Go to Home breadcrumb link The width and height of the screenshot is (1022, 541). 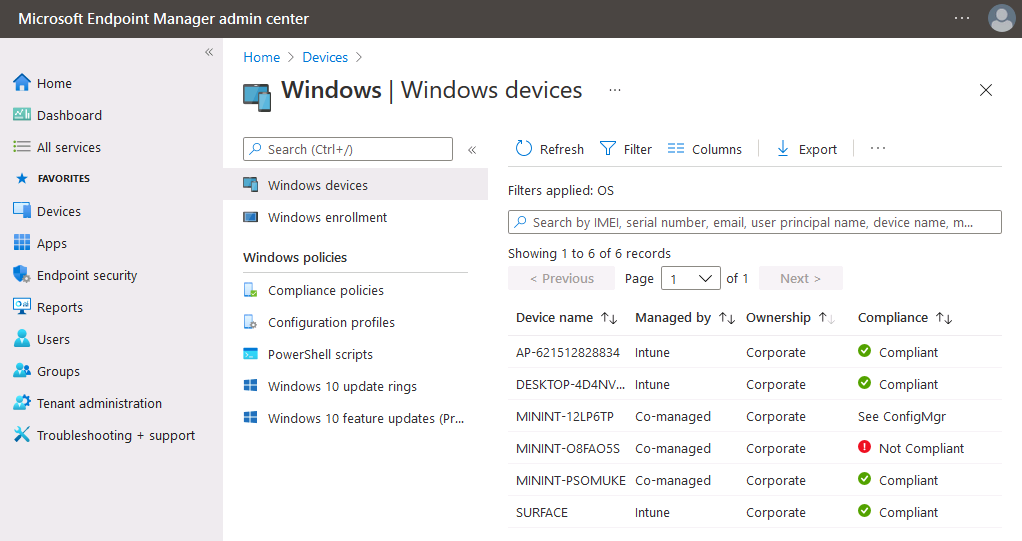(261, 57)
